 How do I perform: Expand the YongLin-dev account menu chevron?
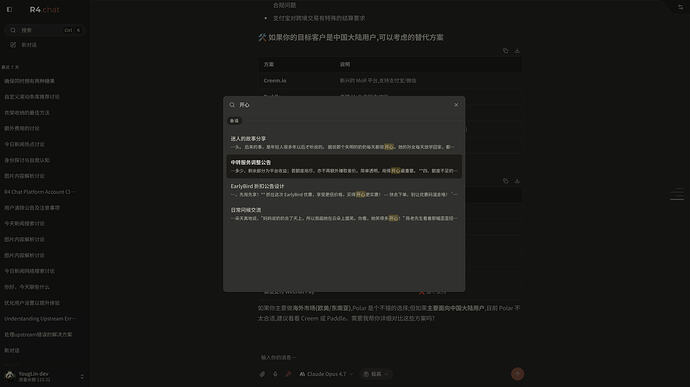(x=82, y=376)
